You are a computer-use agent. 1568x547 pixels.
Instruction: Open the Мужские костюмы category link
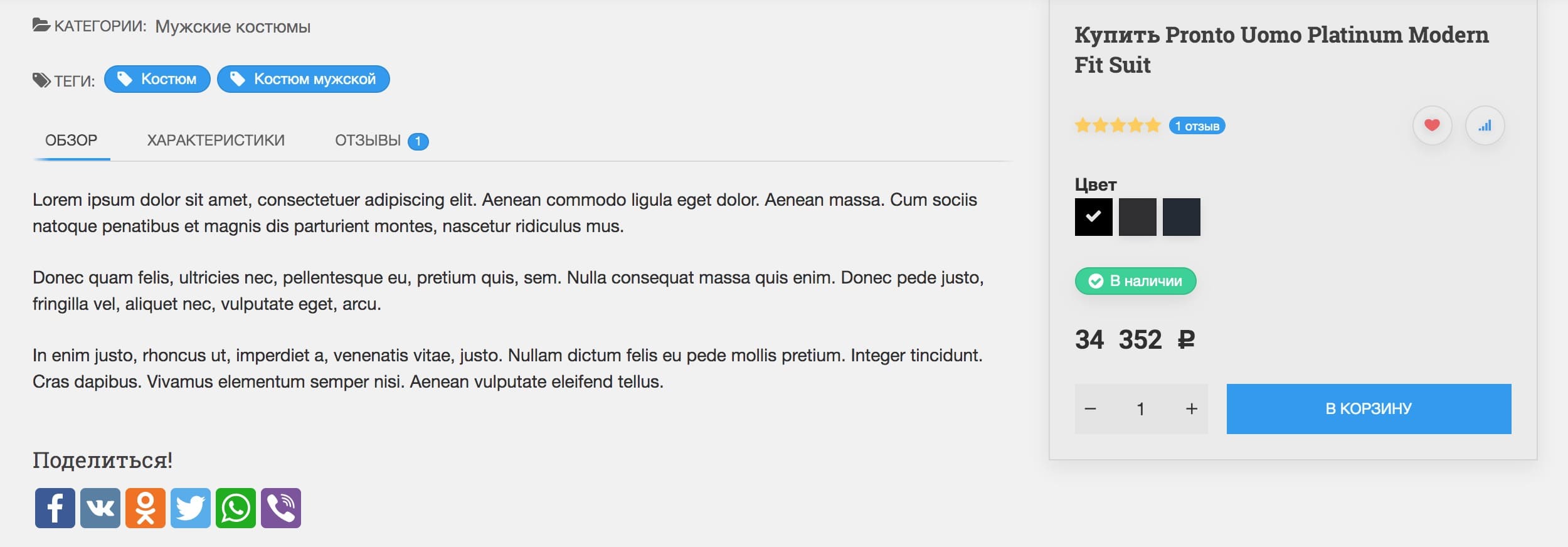tap(233, 27)
